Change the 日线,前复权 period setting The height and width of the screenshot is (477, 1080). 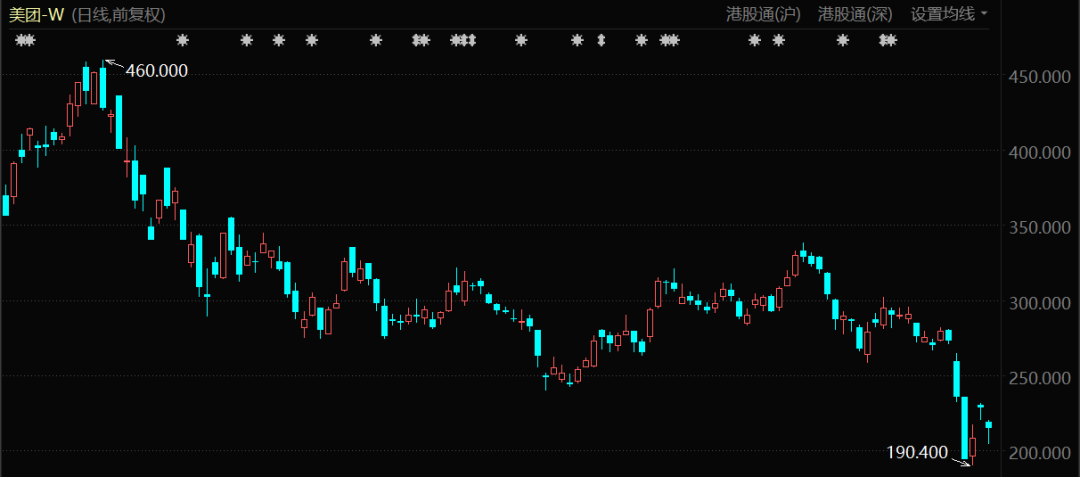(119, 14)
